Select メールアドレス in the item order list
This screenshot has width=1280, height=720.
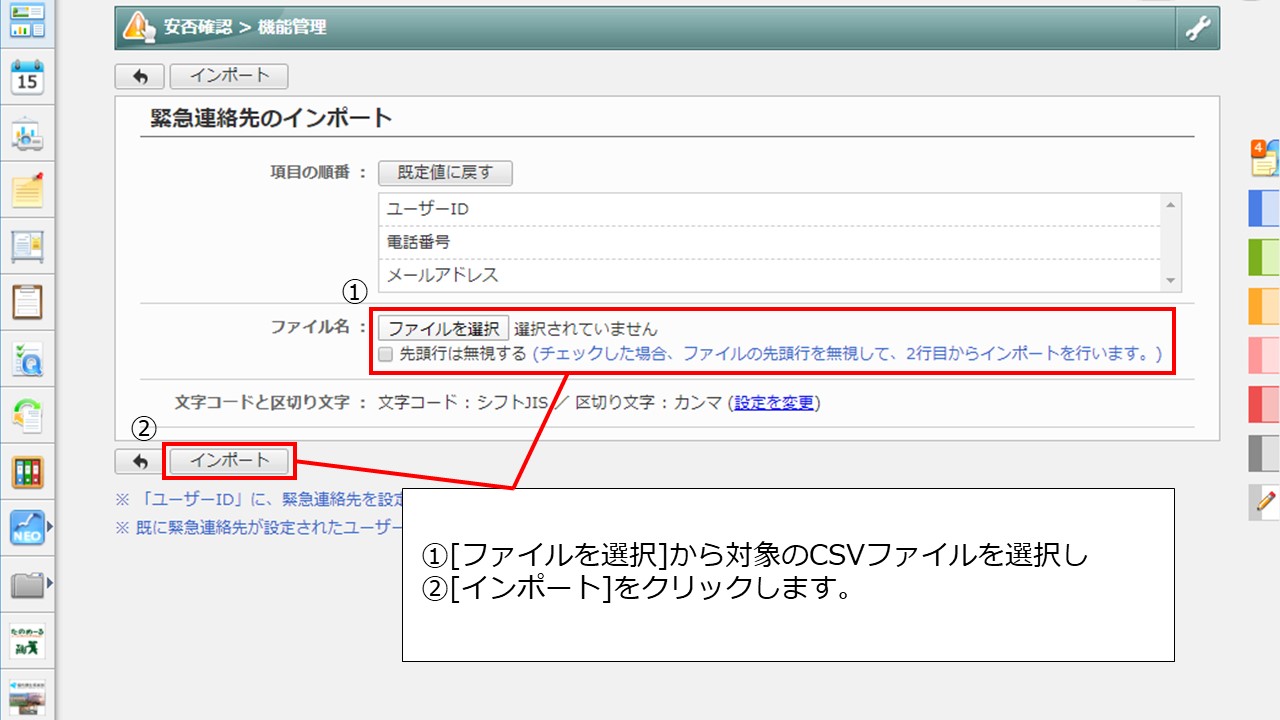point(769,275)
